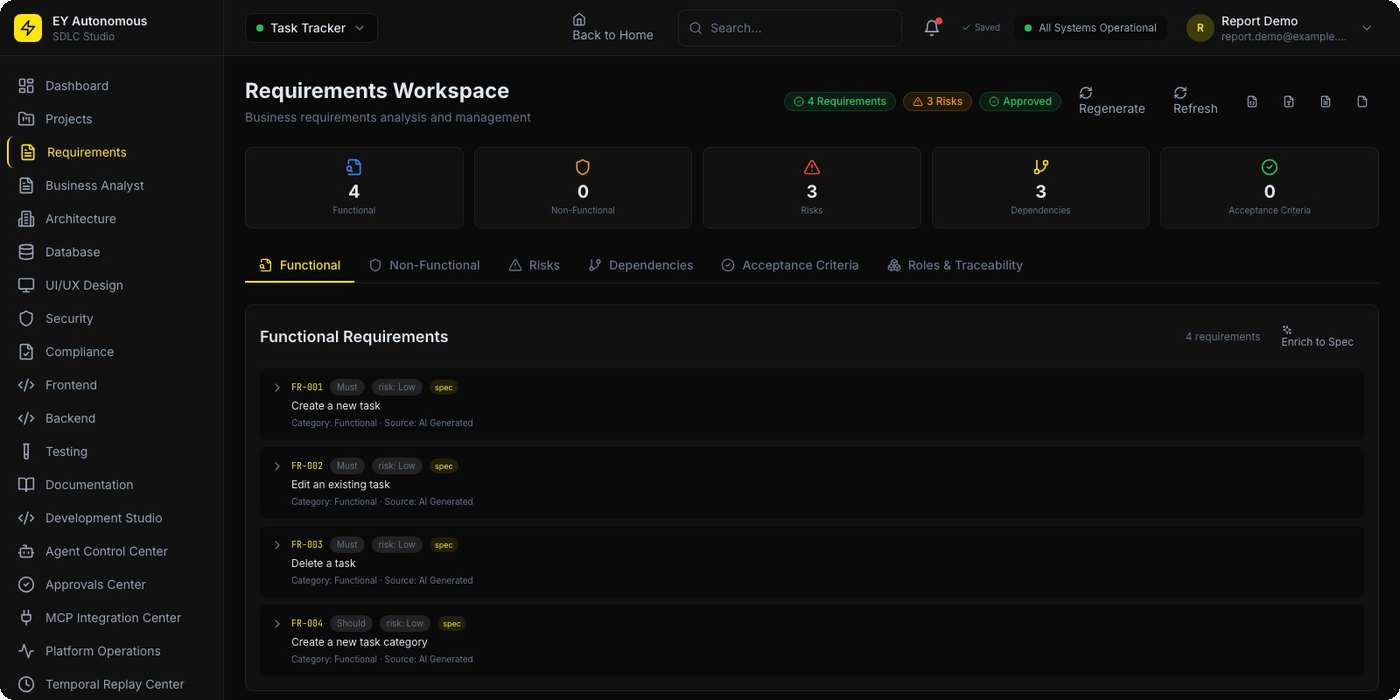Switch to the Non-Functional tab
This screenshot has width=1400, height=700.
(x=424, y=265)
